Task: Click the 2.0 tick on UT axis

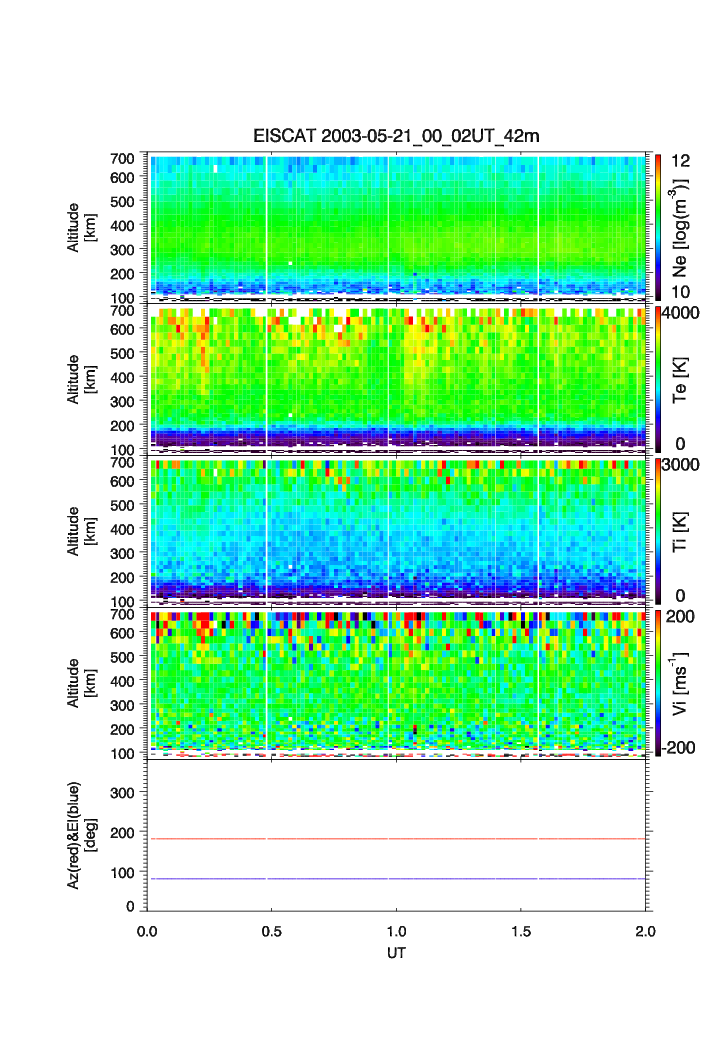Action: (x=645, y=931)
